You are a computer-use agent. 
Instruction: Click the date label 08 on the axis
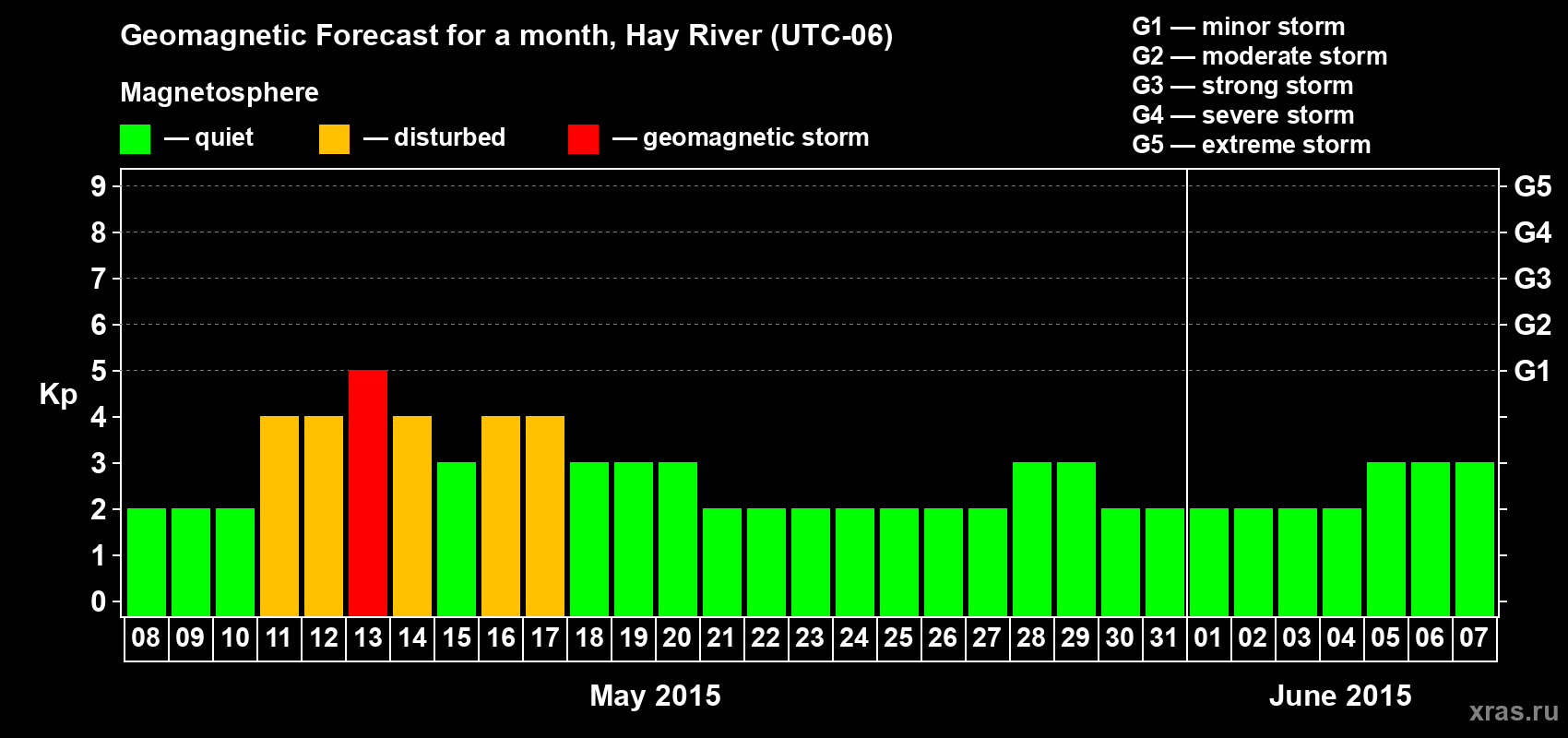click(x=146, y=638)
